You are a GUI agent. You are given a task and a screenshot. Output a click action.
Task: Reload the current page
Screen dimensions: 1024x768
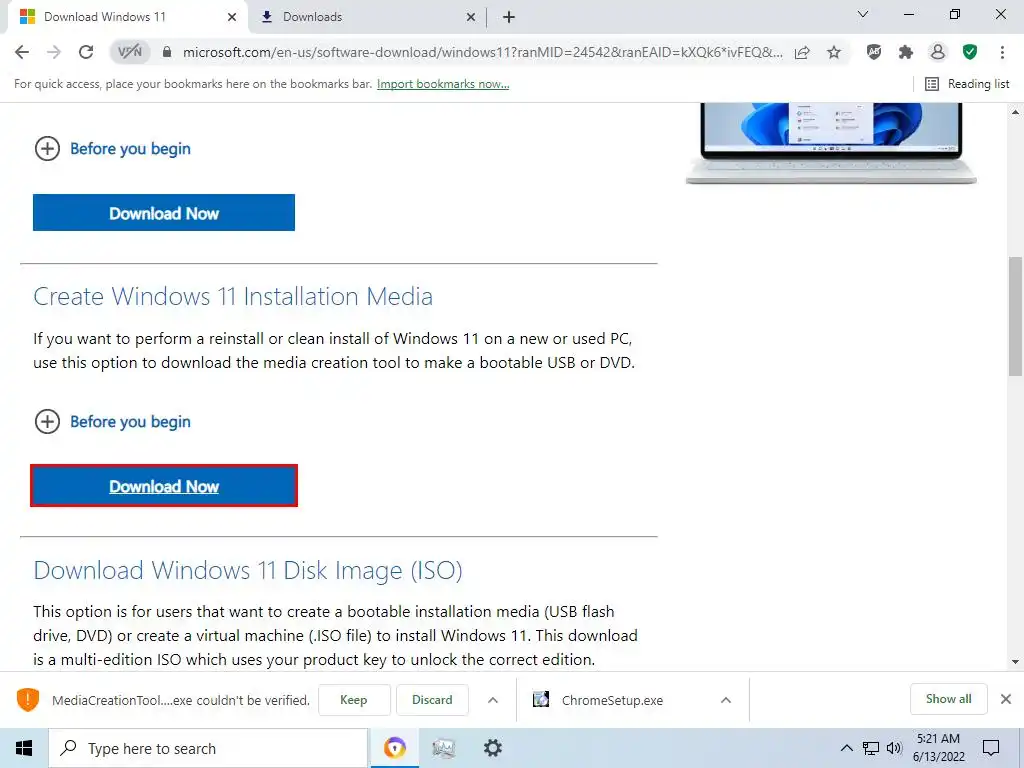tap(86, 52)
